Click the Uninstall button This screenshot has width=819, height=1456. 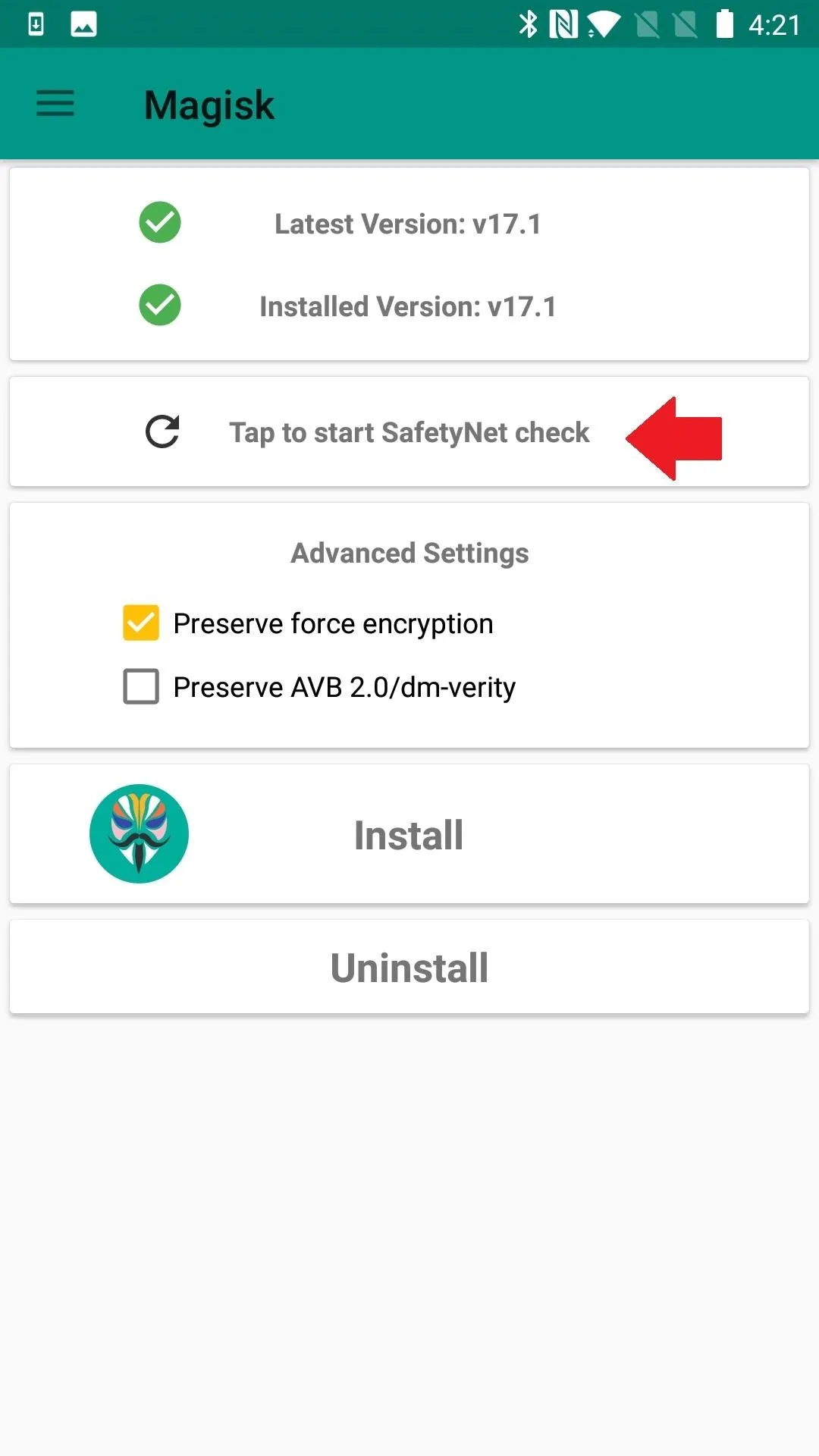pos(409,967)
